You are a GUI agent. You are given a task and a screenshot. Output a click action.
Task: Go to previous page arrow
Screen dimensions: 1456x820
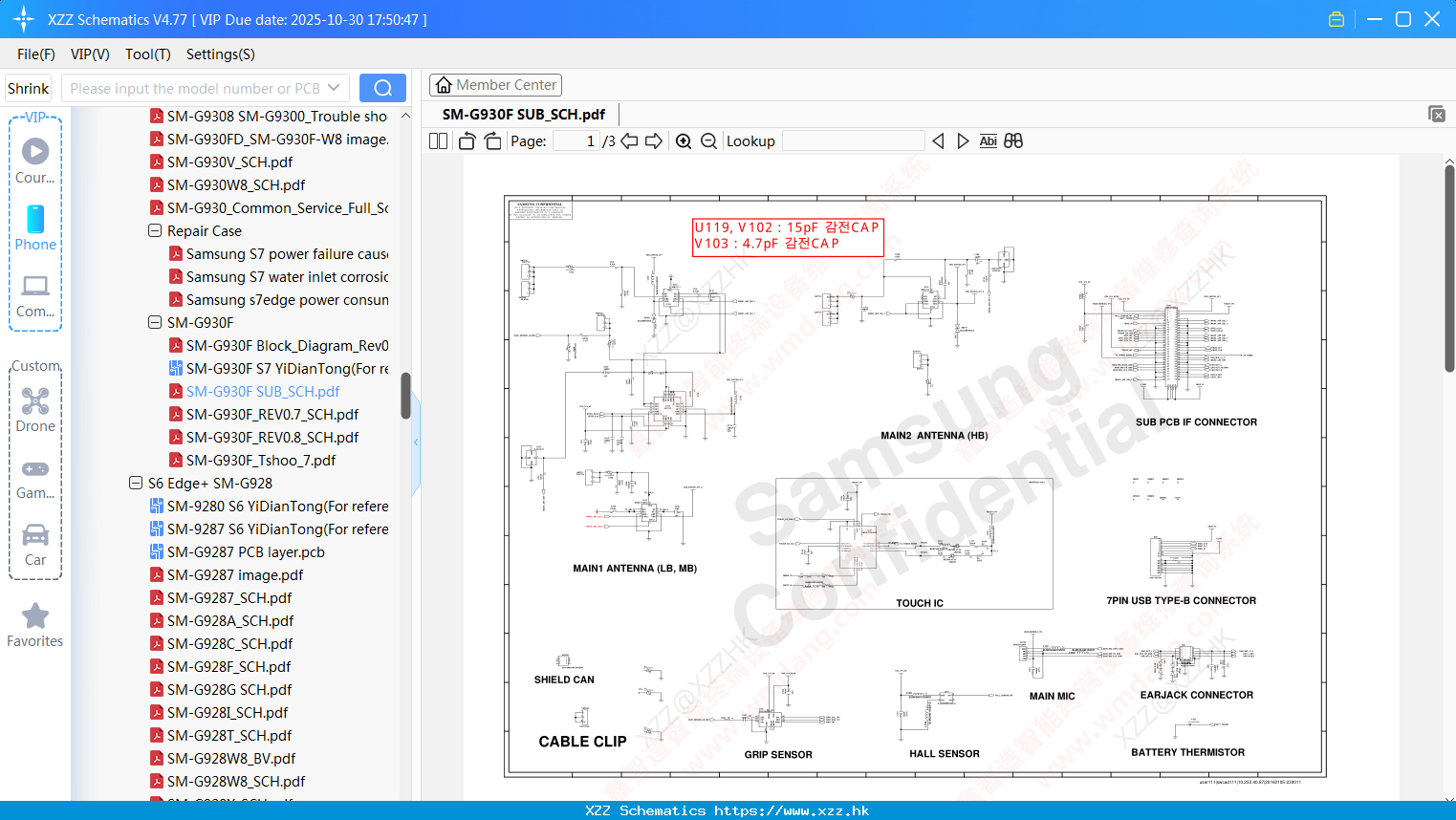pos(629,140)
